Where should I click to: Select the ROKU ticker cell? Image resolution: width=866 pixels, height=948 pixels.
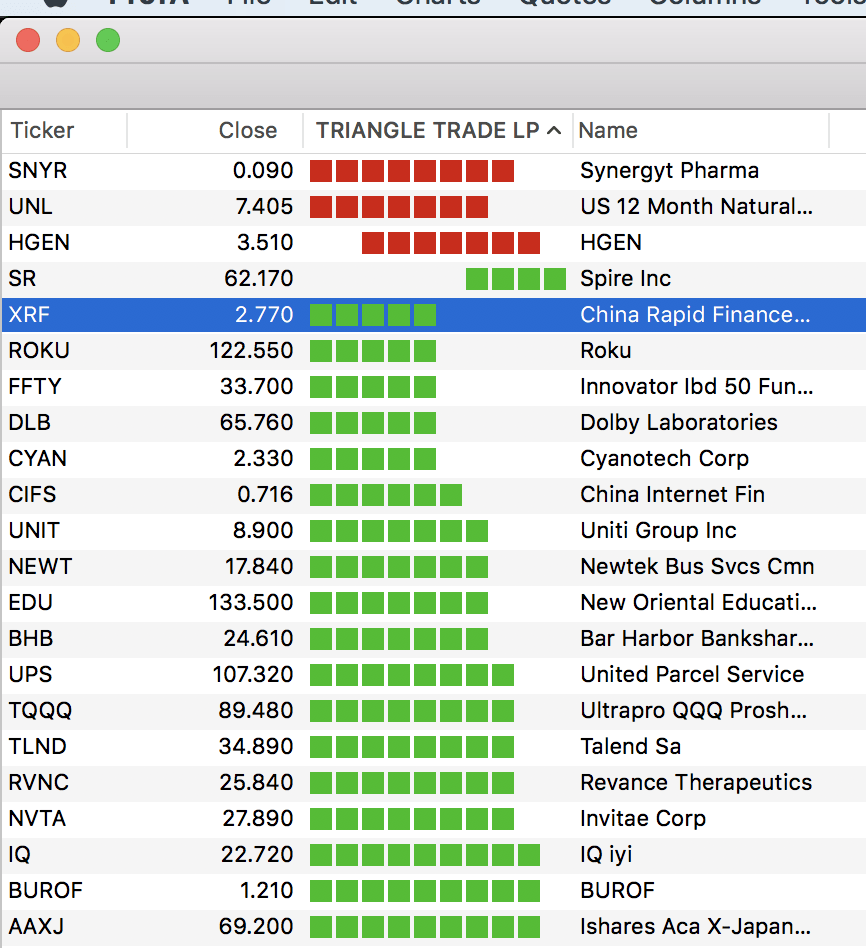pos(39,351)
